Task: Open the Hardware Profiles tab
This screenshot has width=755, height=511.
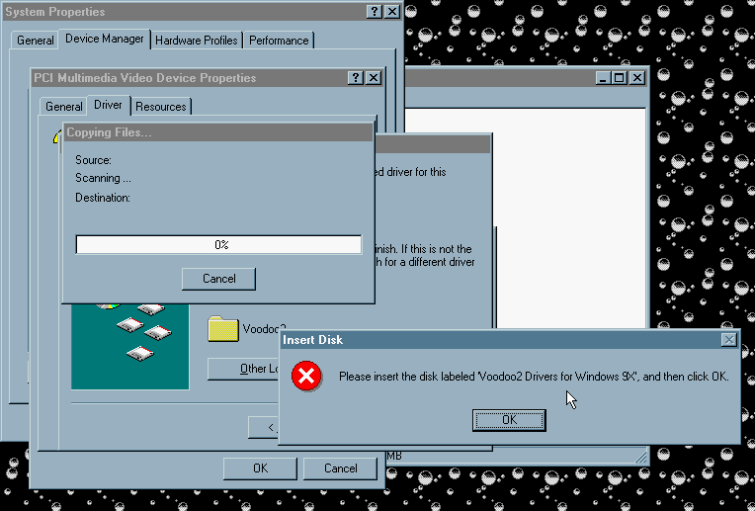Action: pos(196,40)
